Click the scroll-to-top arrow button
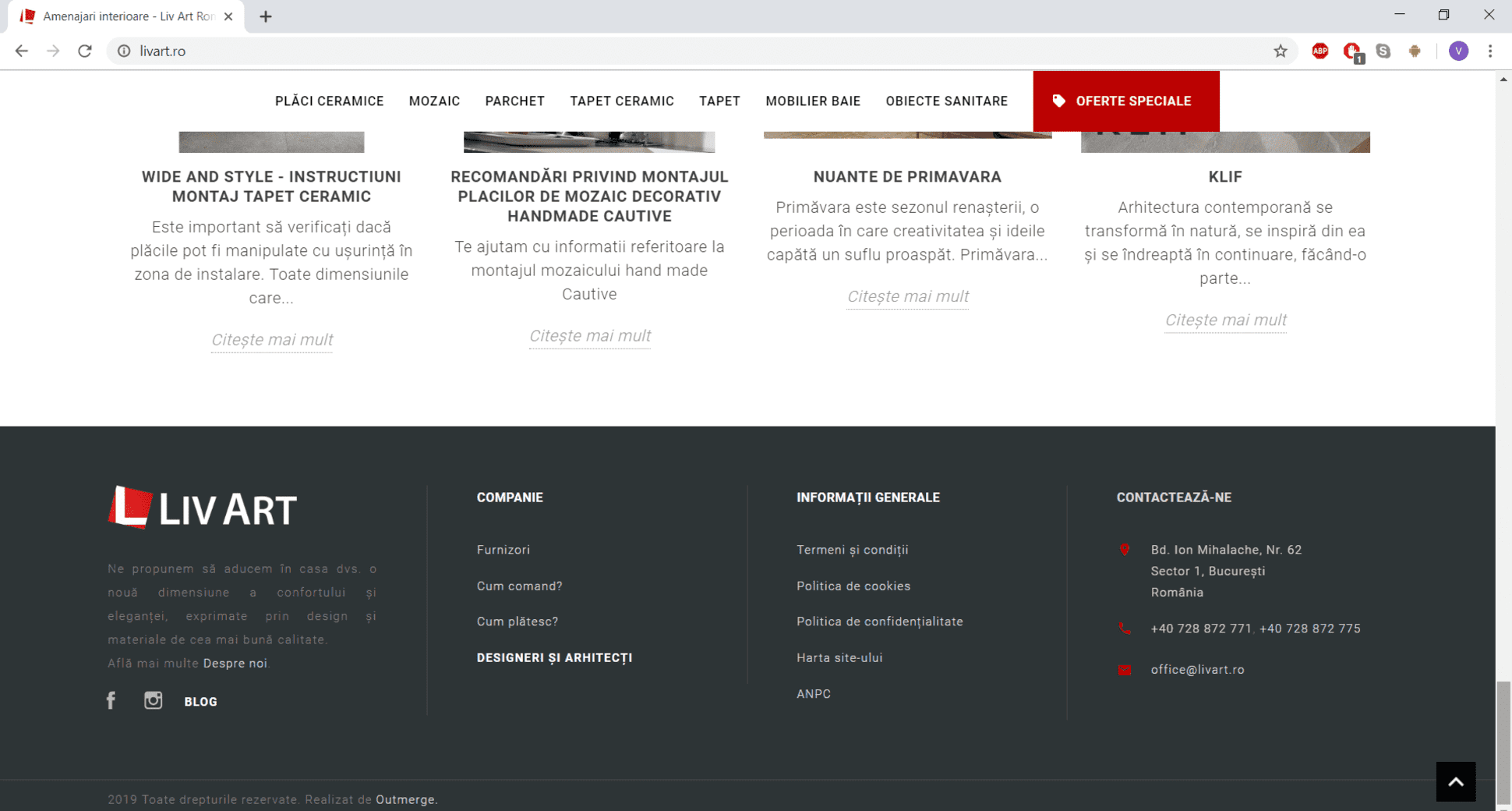The image size is (1512, 811). tap(1455, 781)
